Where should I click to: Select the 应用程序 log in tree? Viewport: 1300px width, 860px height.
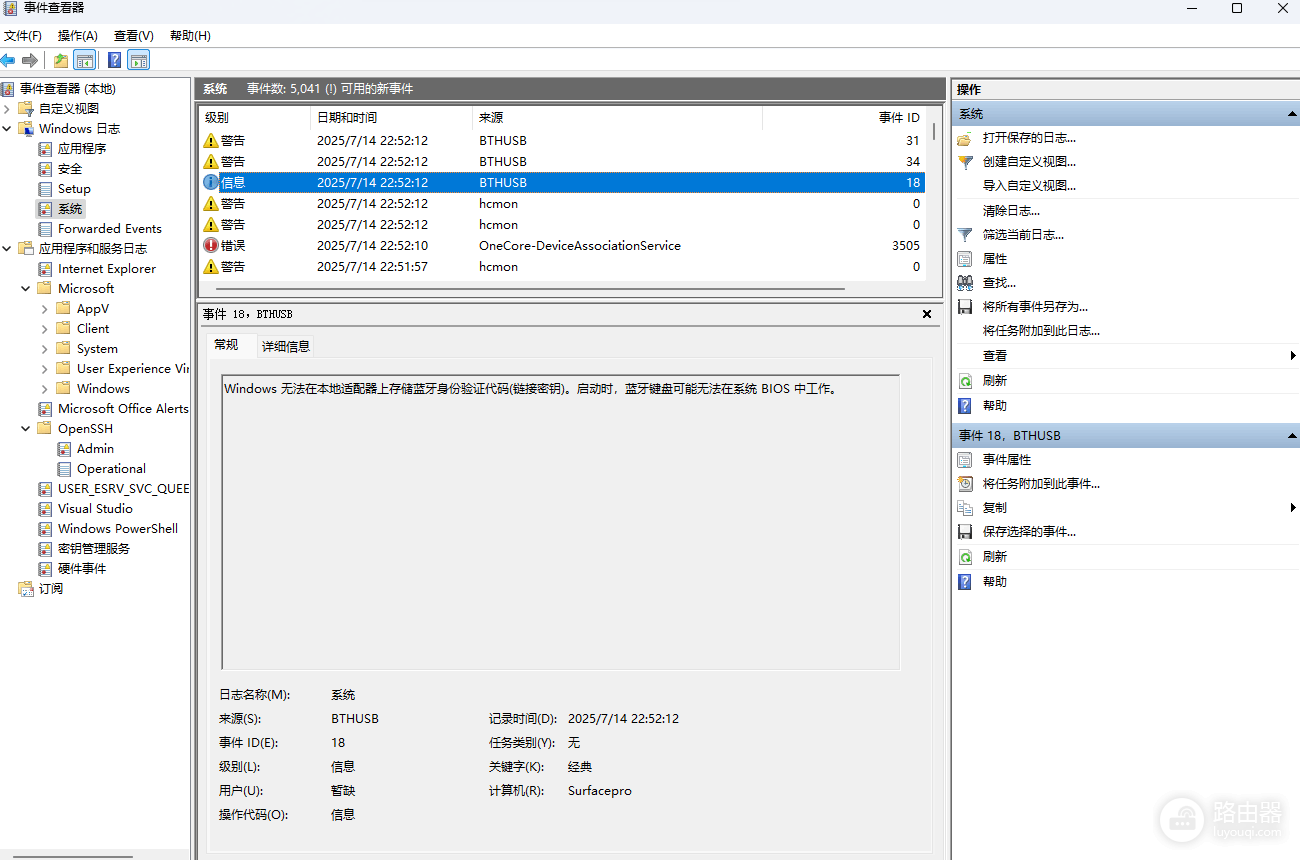click(x=82, y=149)
